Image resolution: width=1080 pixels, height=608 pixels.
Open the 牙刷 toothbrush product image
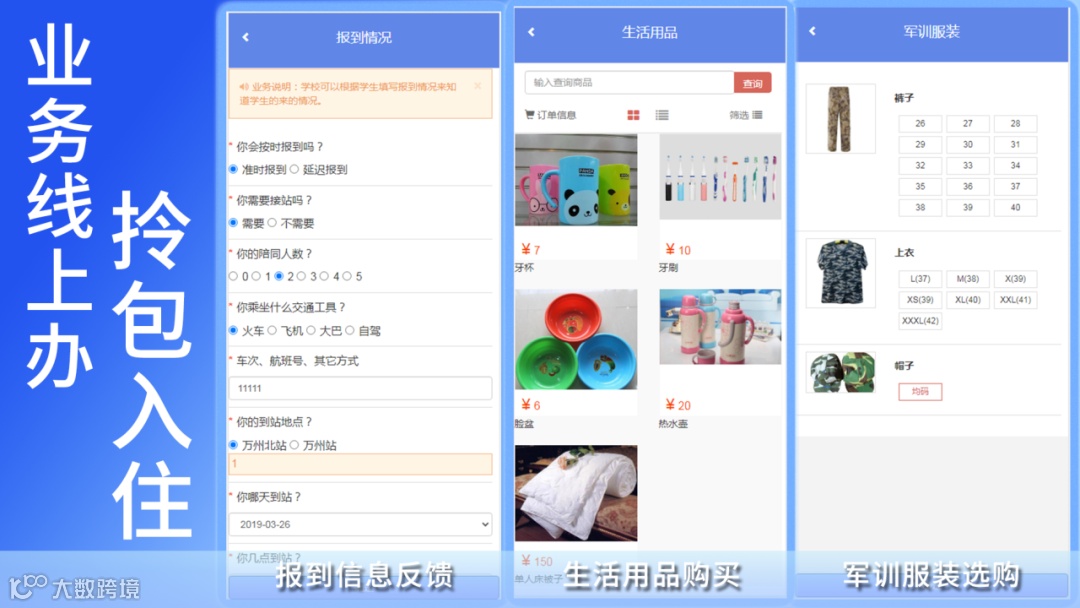720,176
